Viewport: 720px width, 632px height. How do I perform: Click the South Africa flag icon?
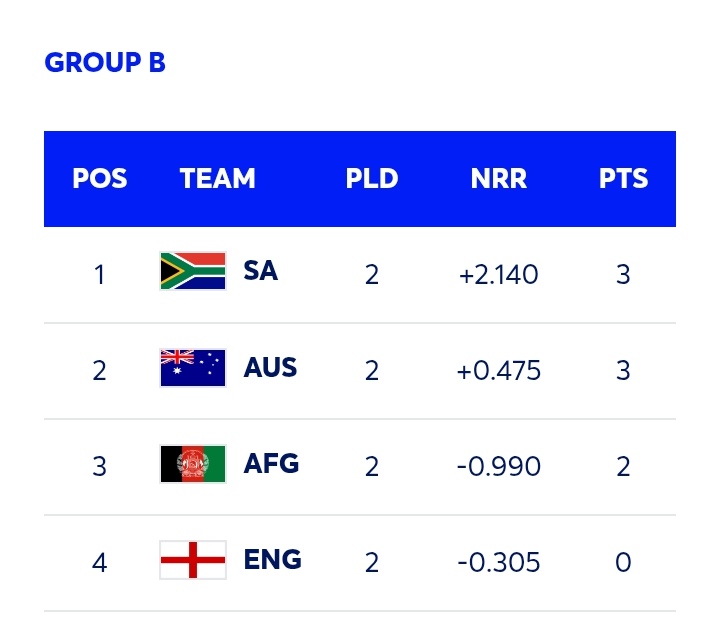193,271
